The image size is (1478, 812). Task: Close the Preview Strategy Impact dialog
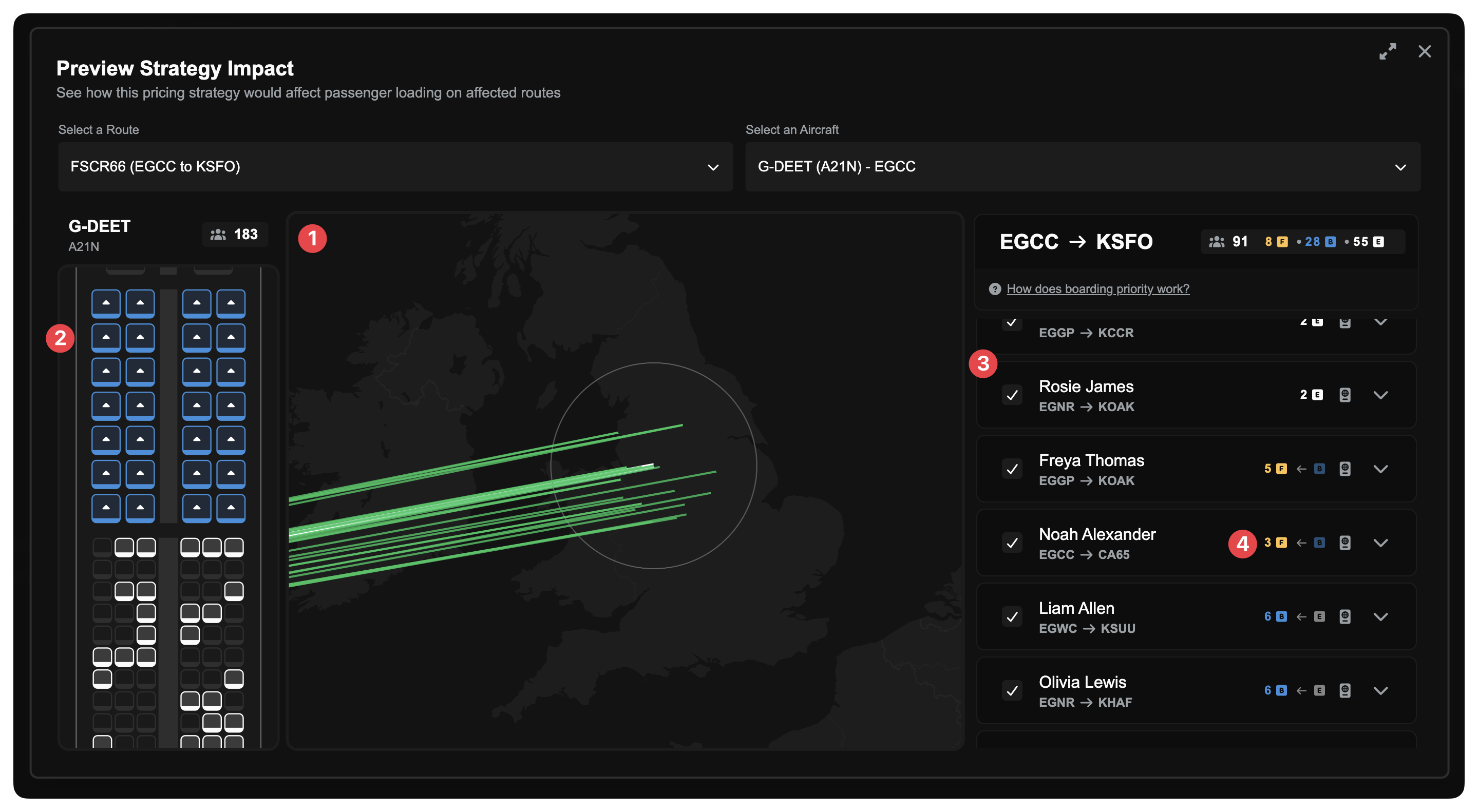point(1424,52)
